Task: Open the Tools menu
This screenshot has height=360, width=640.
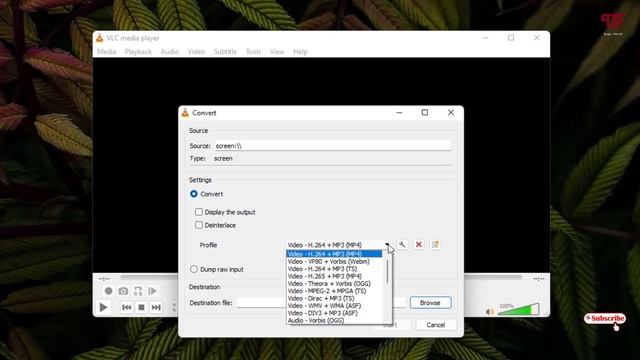Action: (253, 51)
